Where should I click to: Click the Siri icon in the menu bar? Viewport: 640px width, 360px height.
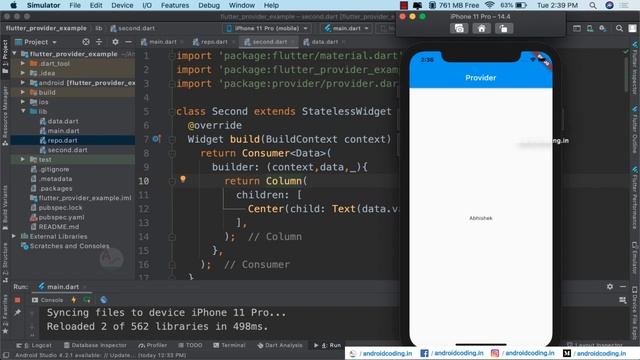point(609,5)
